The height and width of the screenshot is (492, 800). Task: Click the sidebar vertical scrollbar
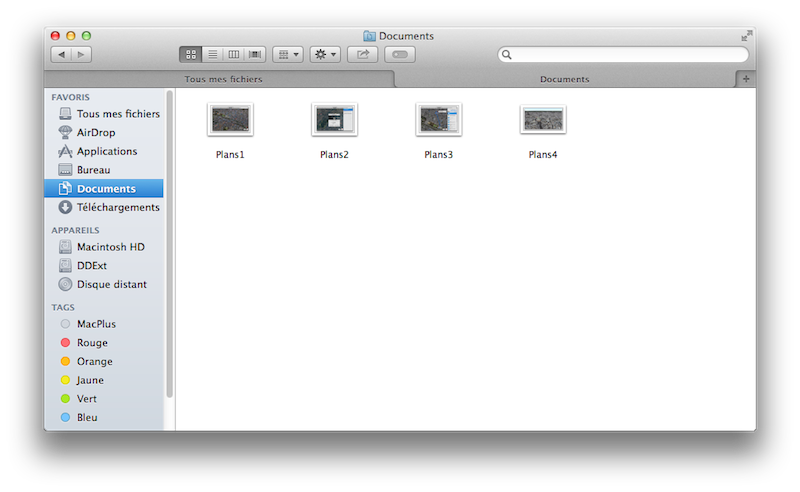click(169, 244)
